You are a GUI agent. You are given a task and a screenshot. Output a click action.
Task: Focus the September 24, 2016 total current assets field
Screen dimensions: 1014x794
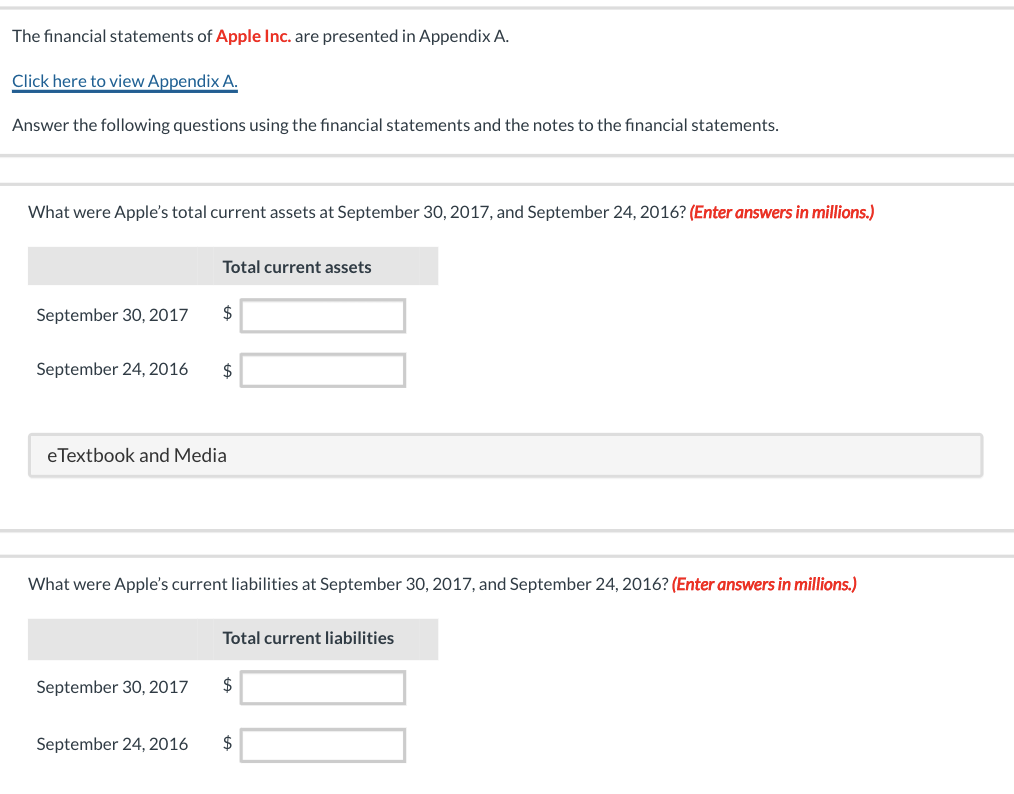323,370
